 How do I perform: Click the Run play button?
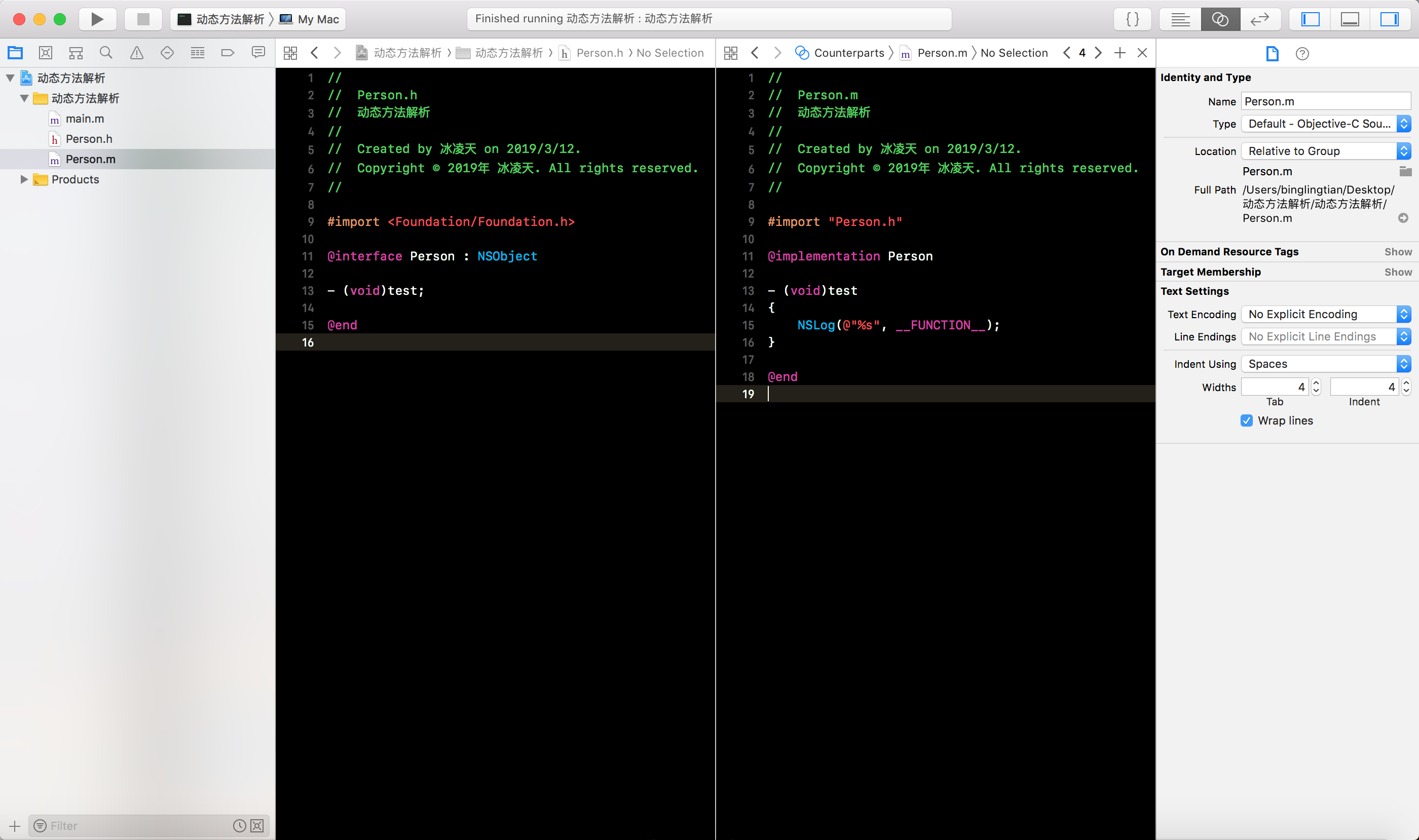(x=97, y=19)
